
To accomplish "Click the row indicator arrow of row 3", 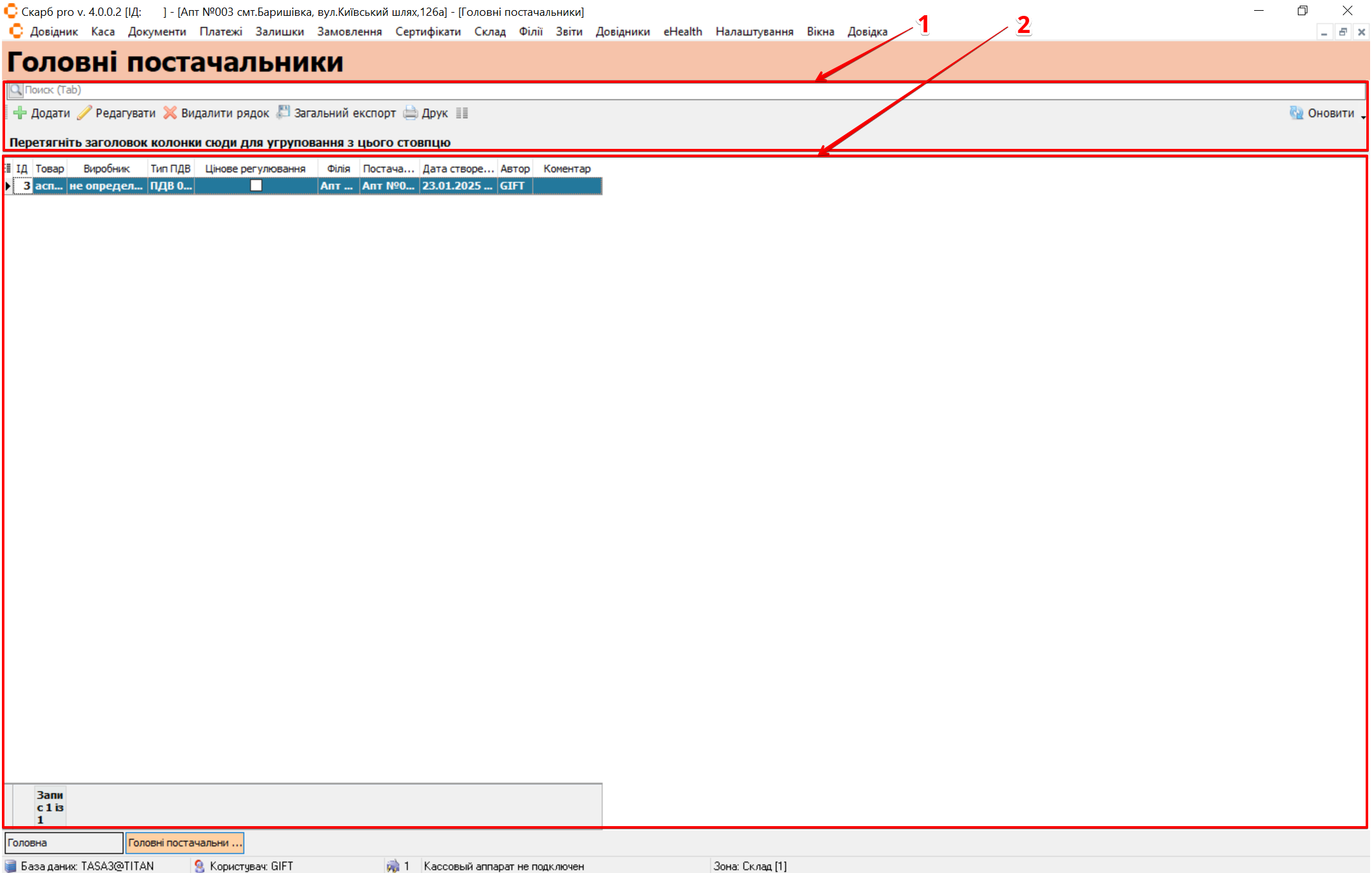I will 8,186.
